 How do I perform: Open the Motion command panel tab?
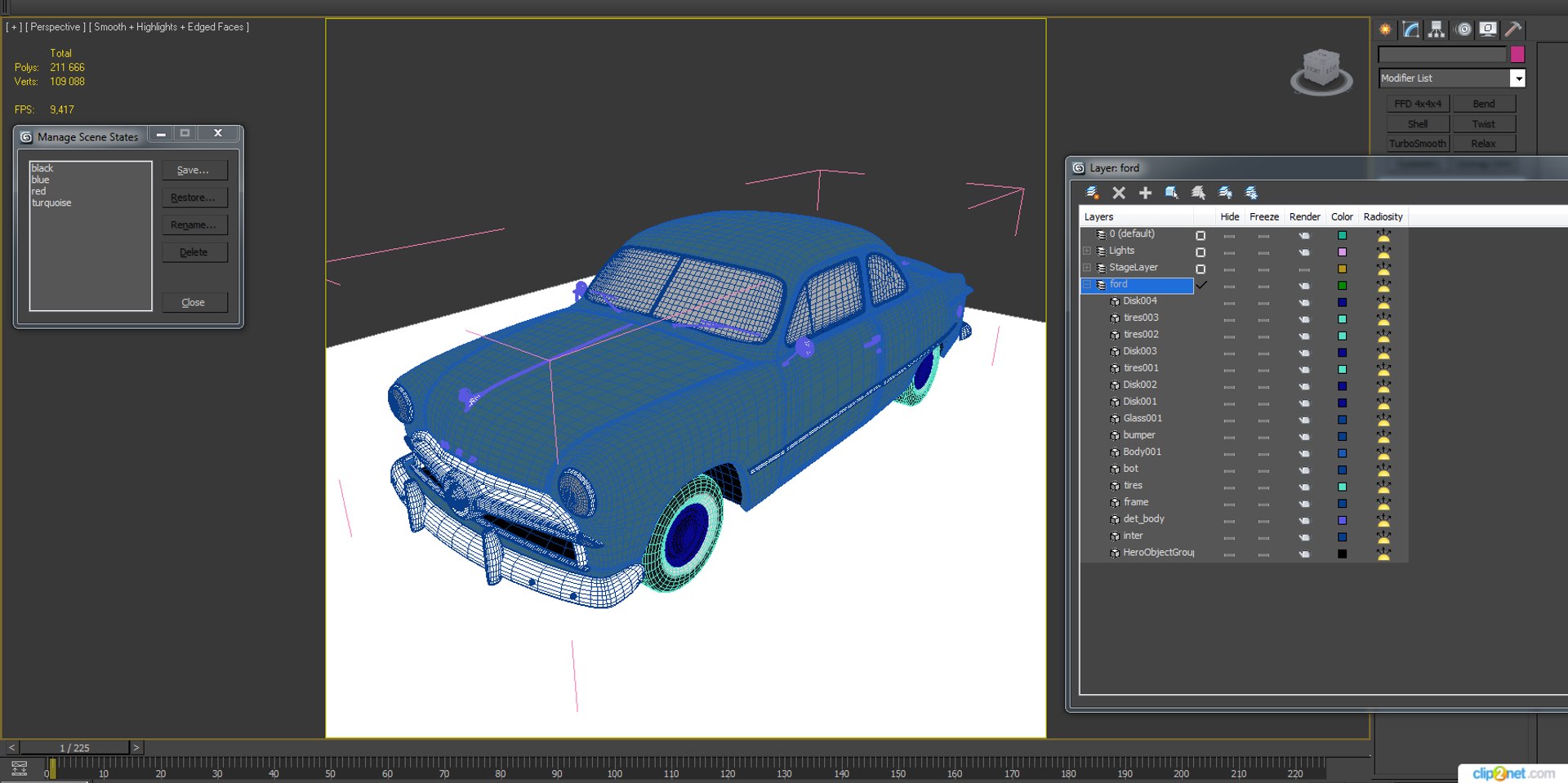pyautogui.click(x=1463, y=29)
